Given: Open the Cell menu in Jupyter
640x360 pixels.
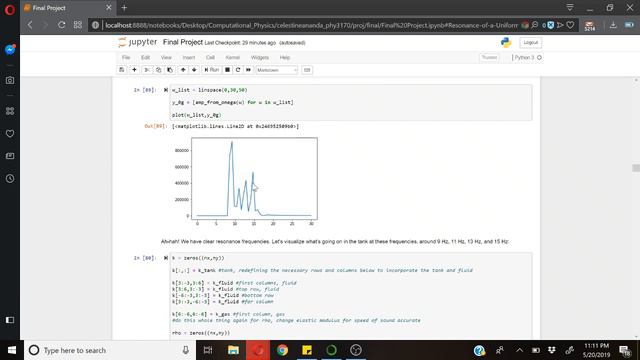Looking at the screenshot, I should pos(210,58).
